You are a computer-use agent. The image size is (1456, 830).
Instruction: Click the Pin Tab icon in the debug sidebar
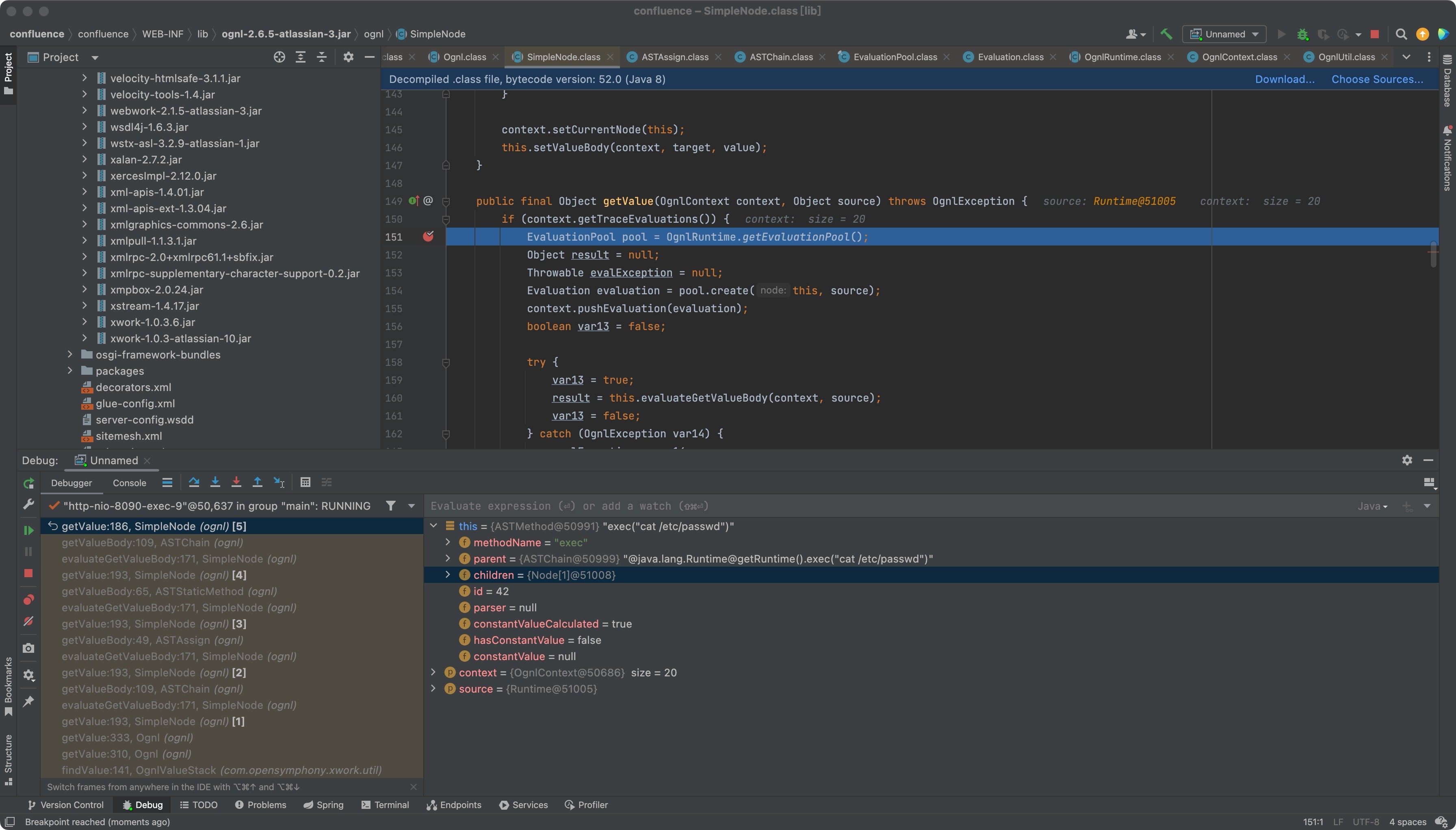[28, 701]
